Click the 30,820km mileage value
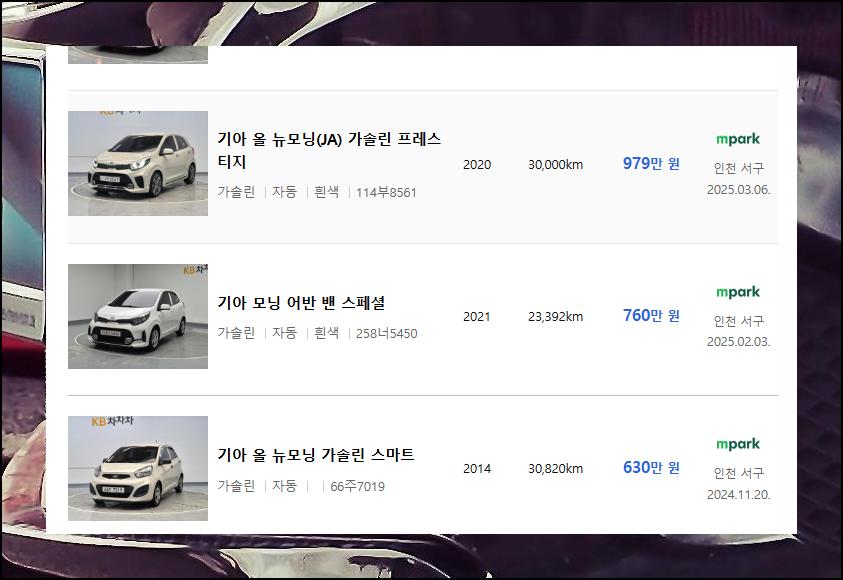 tap(555, 469)
